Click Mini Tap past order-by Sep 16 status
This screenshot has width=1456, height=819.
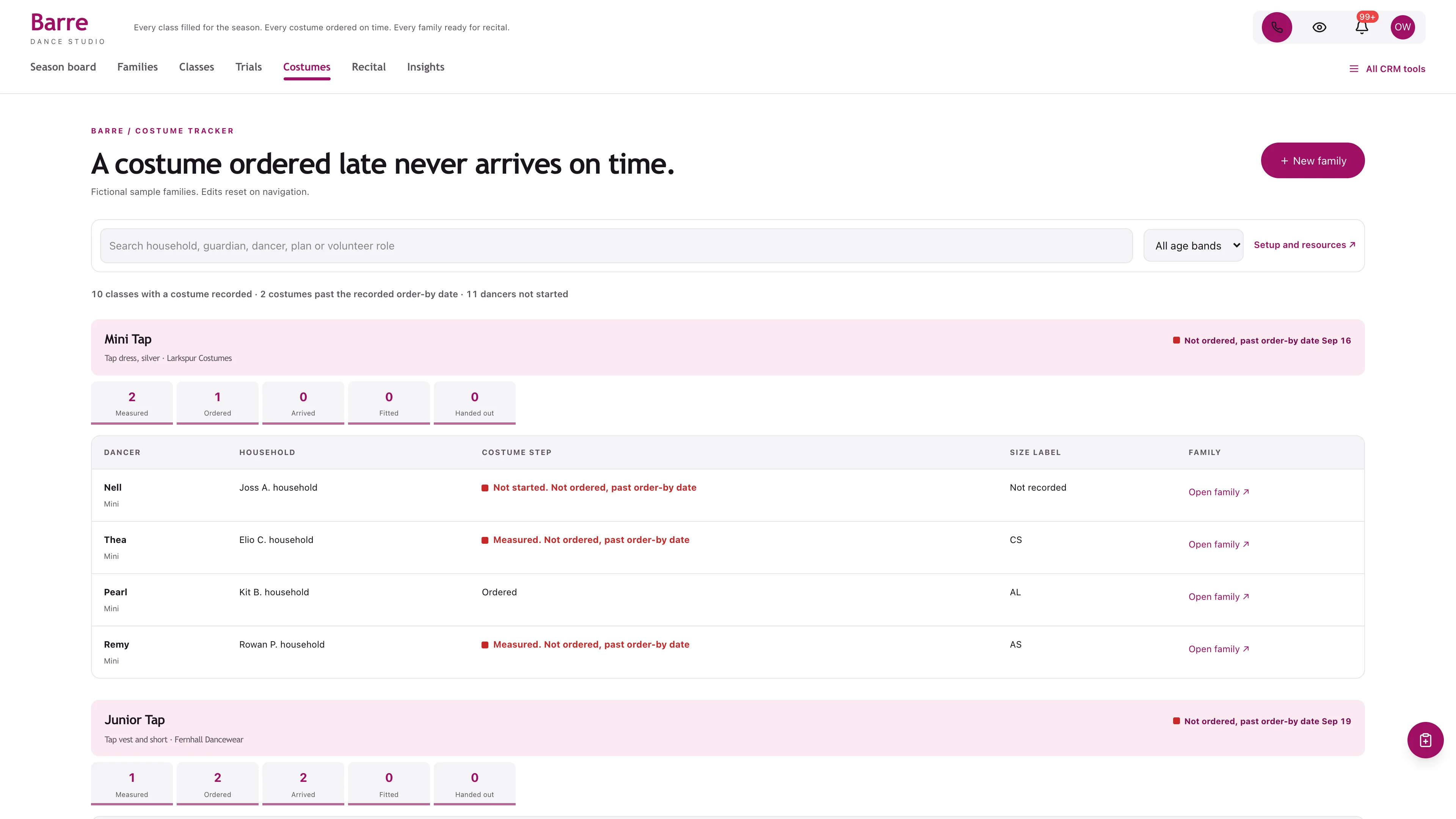pyautogui.click(x=1261, y=340)
